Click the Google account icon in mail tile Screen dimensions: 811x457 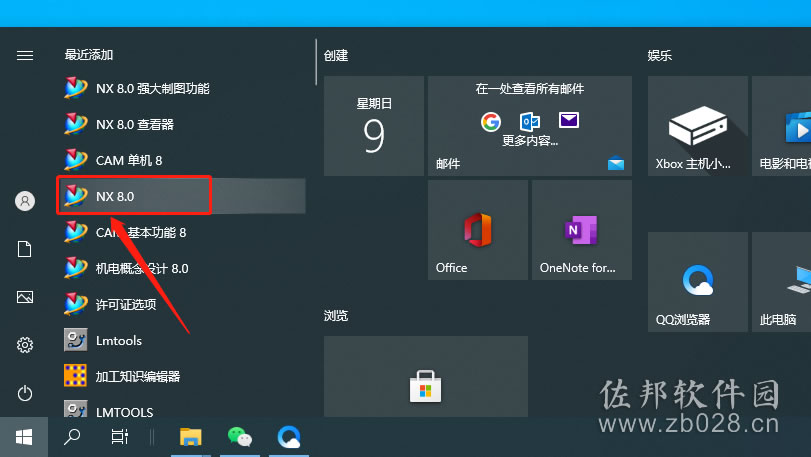491,122
